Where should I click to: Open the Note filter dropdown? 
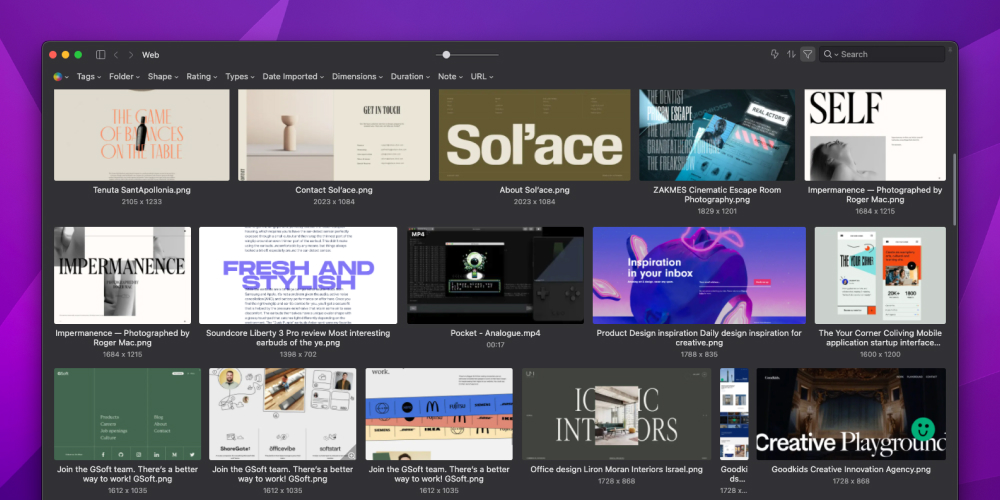pyautogui.click(x=450, y=77)
